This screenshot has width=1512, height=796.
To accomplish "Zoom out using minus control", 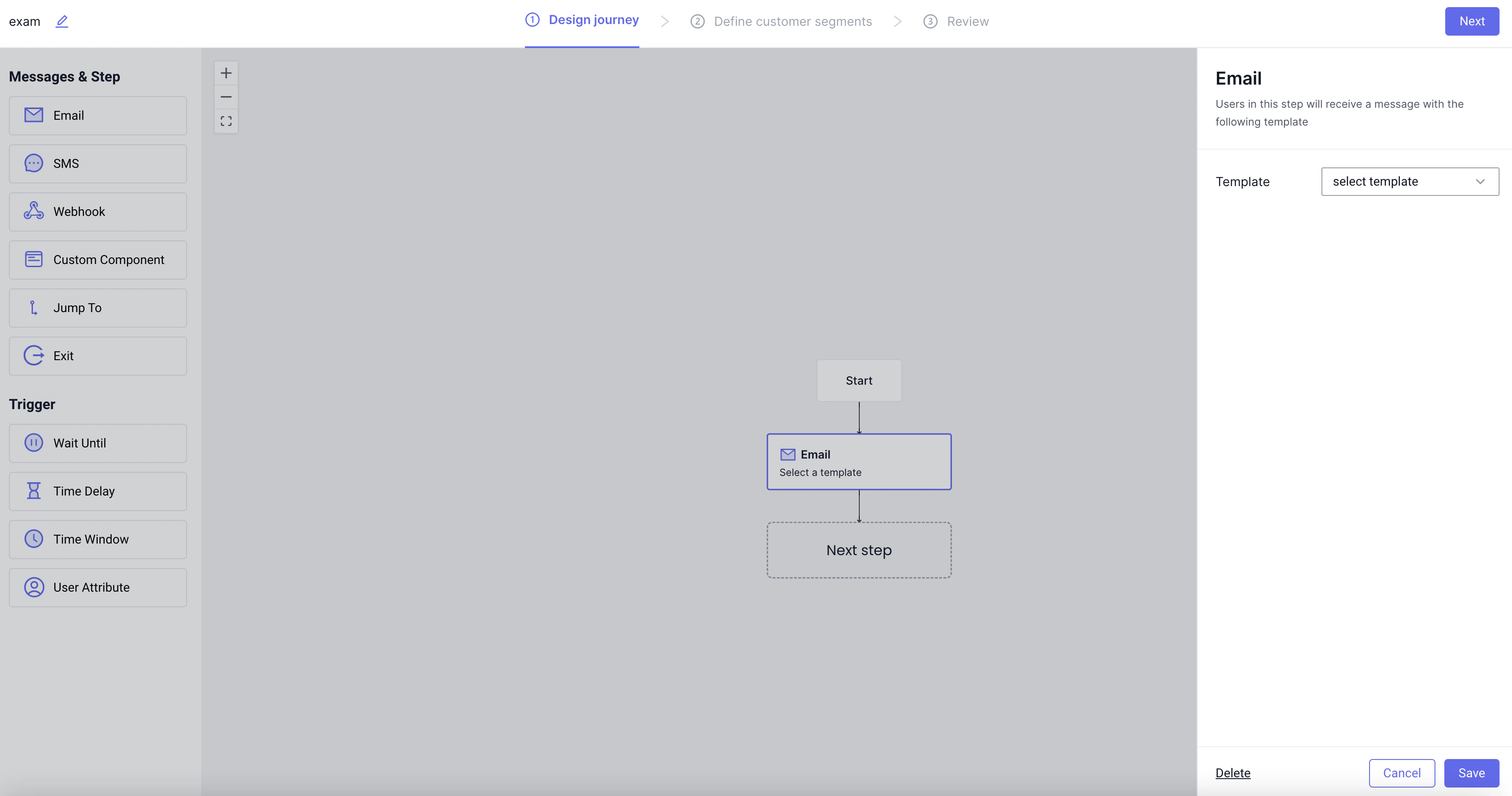I will (226, 96).
